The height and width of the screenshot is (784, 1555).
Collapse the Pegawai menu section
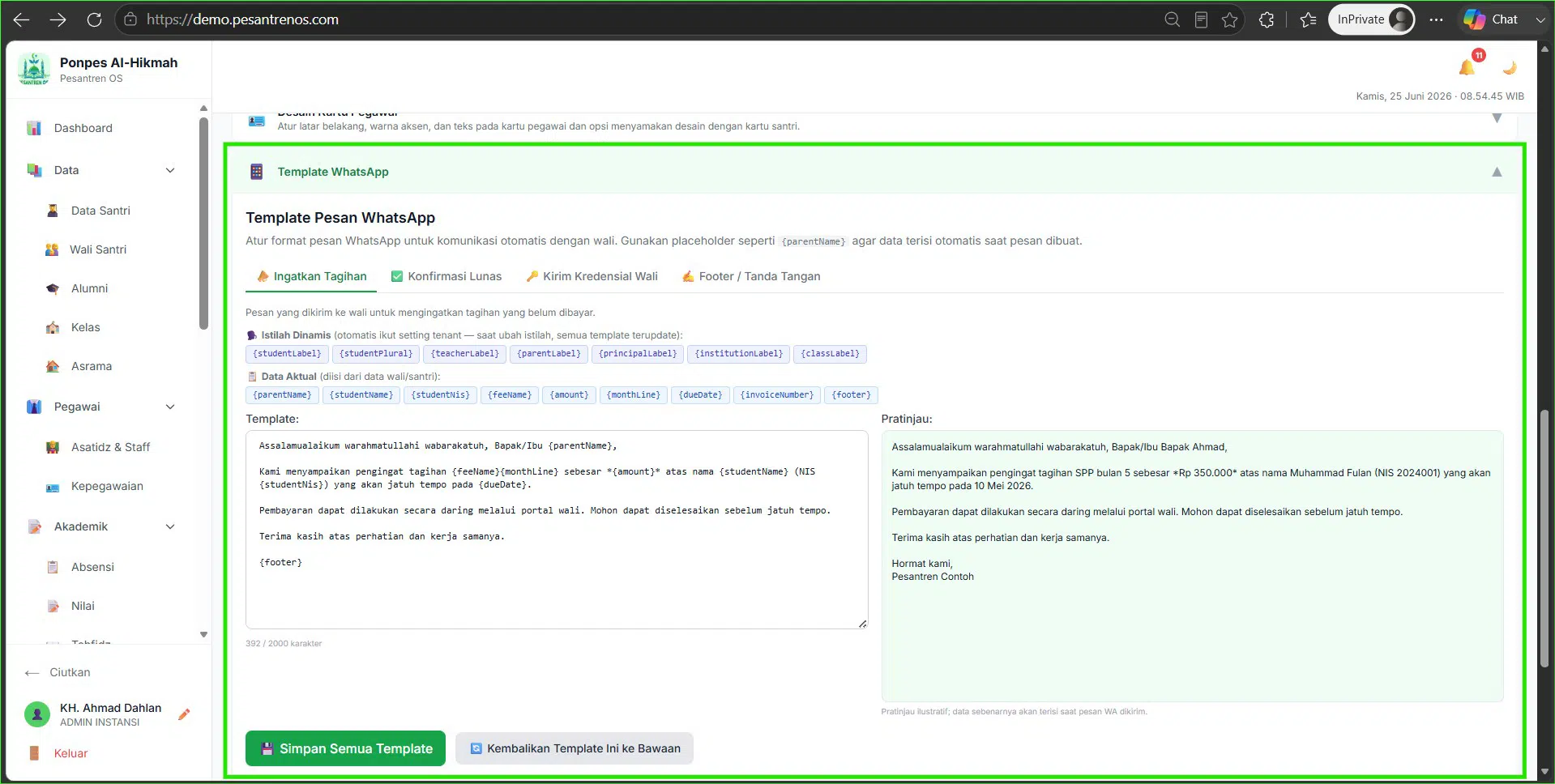170,407
